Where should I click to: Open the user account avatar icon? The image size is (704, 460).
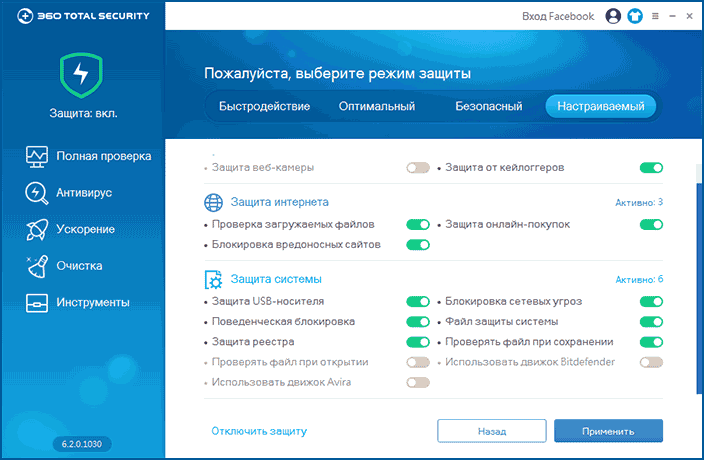click(x=613, y=16)
